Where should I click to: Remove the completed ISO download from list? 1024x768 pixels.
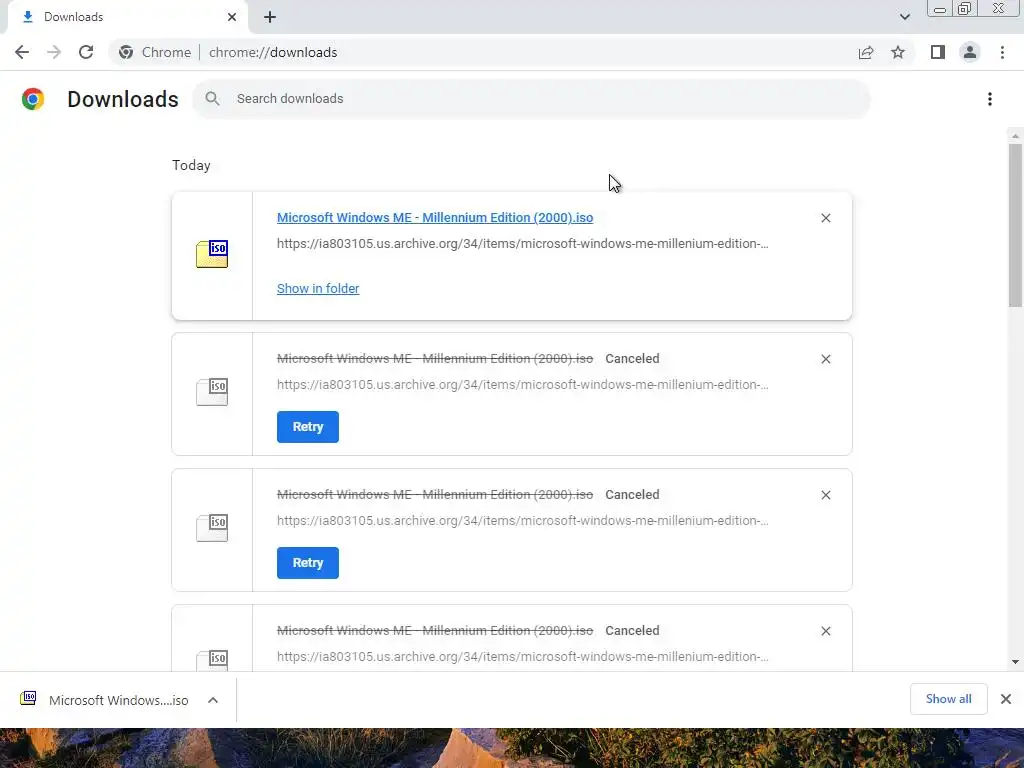(825, 218)
